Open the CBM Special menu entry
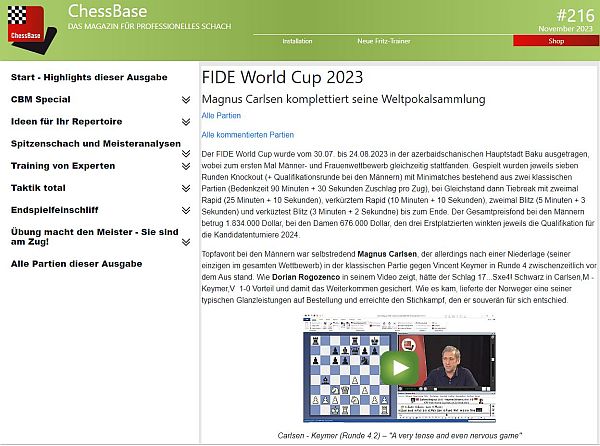Screen dimensions: 600x446 click(x=41, y=99)
